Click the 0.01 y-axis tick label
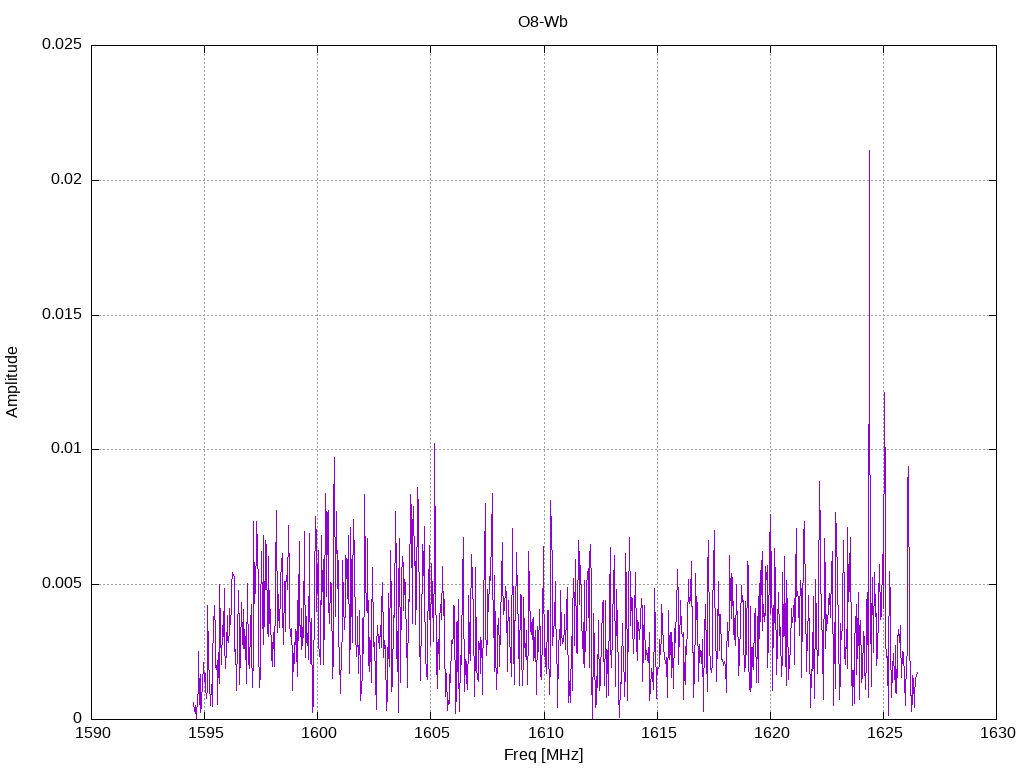 [x=67, y=449]
